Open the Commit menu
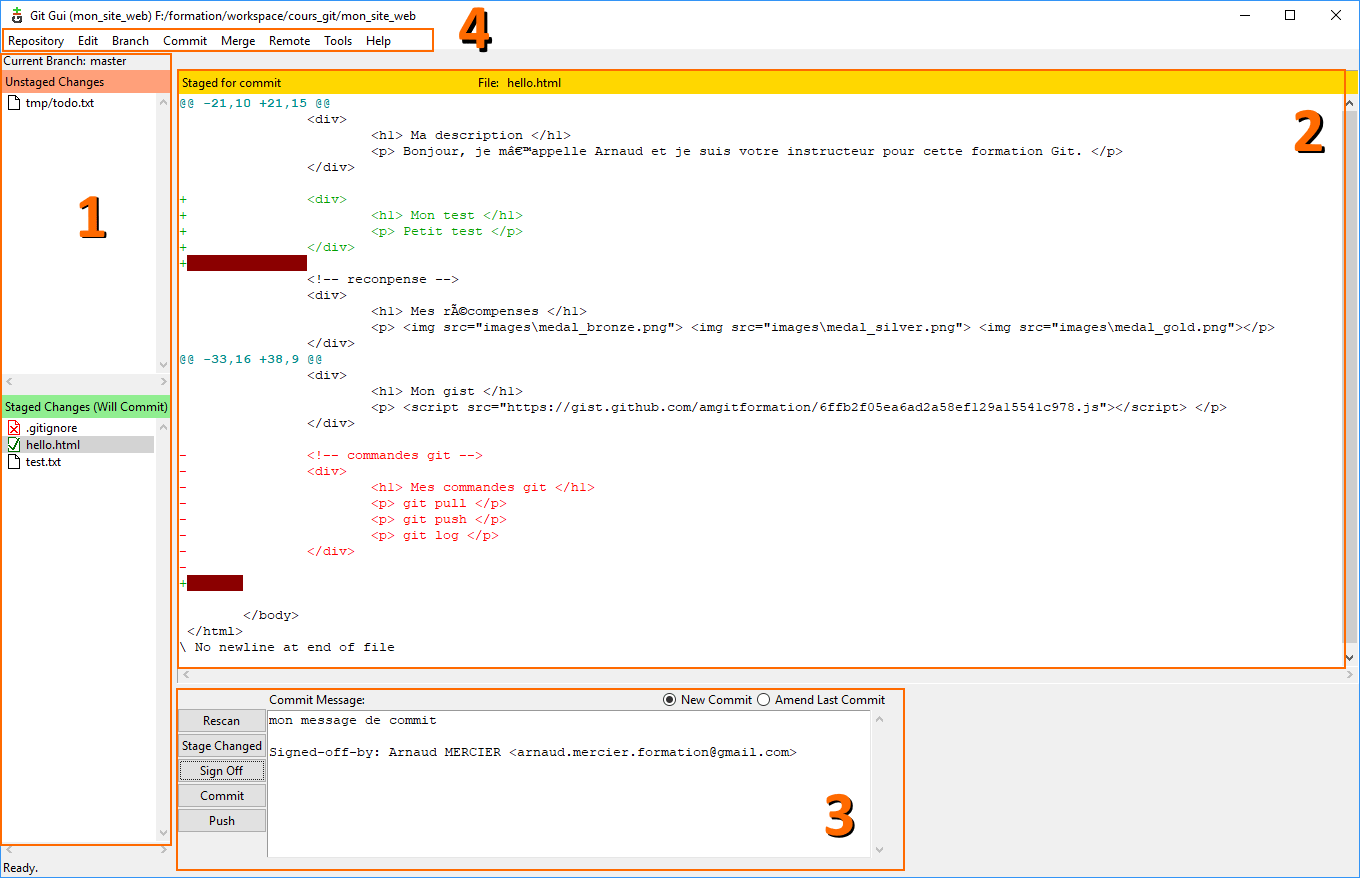Screen dimensions: 1360x878 click(184, 41)
